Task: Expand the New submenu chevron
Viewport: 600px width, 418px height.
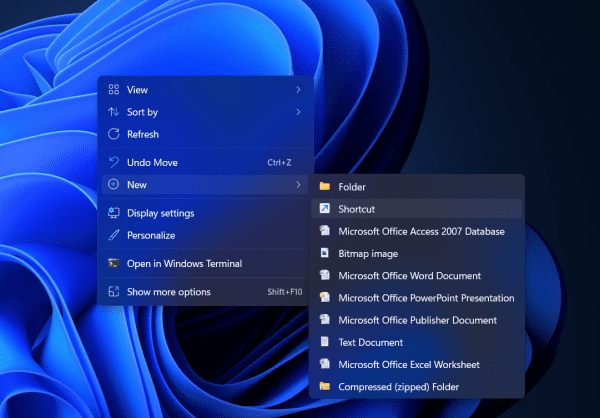Action: pyautogui.click(x=298, y=185)
